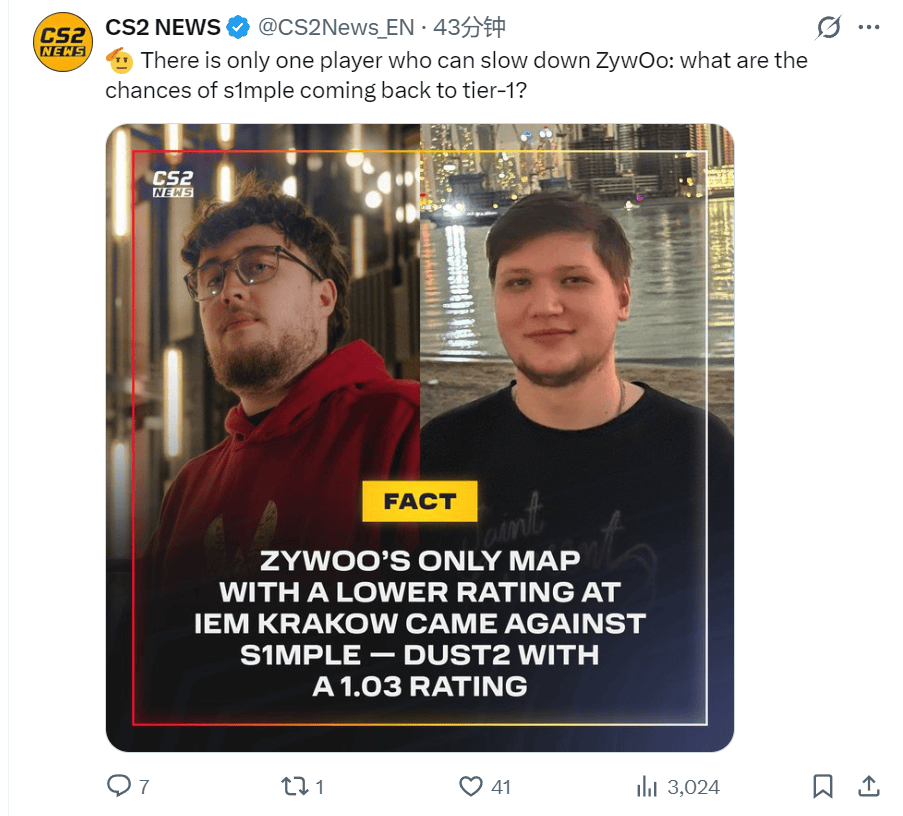Screen dimensions: 903x816
Task: Open the @CS2News_EN handle link
Action: click(336, 27)
